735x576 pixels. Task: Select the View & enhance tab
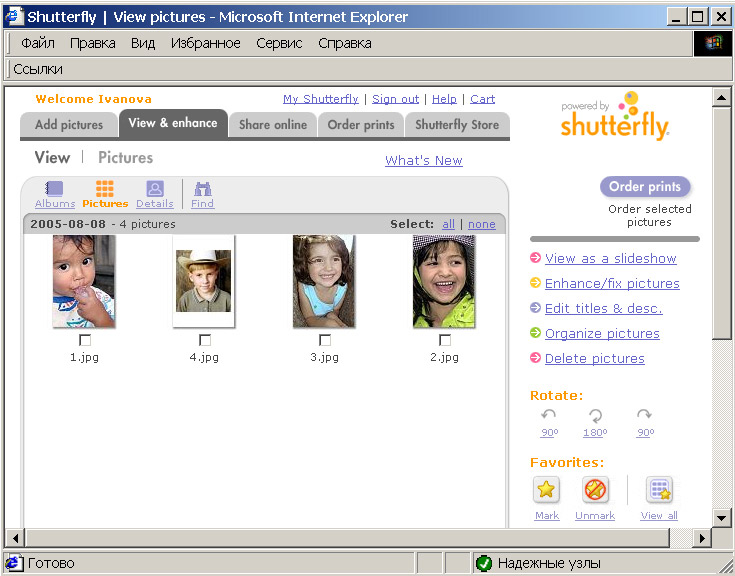[x=173, y=123]
